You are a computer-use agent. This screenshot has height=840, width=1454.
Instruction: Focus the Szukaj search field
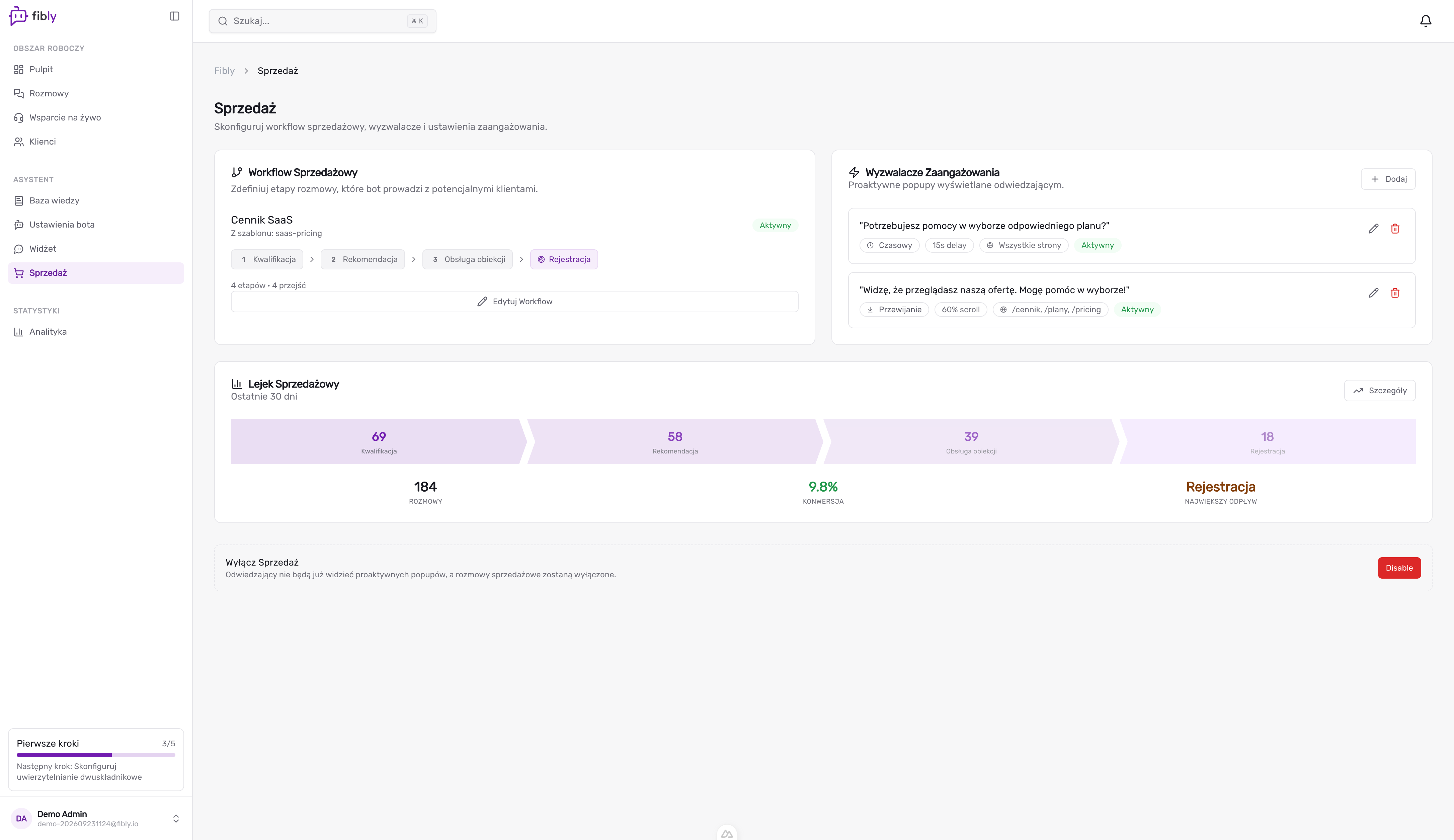click(323, 21)
